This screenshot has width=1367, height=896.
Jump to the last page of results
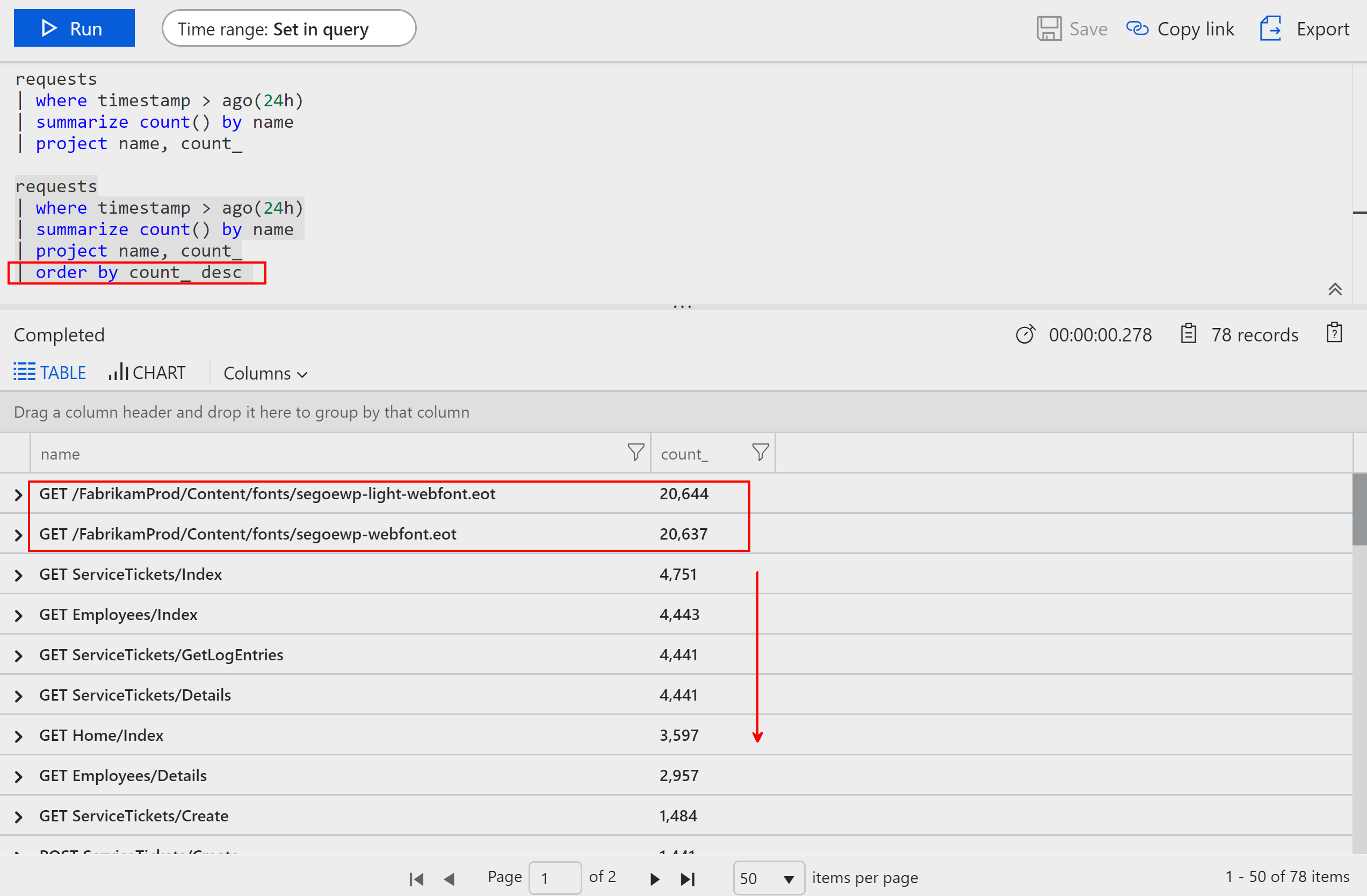[x=688, y=878]
